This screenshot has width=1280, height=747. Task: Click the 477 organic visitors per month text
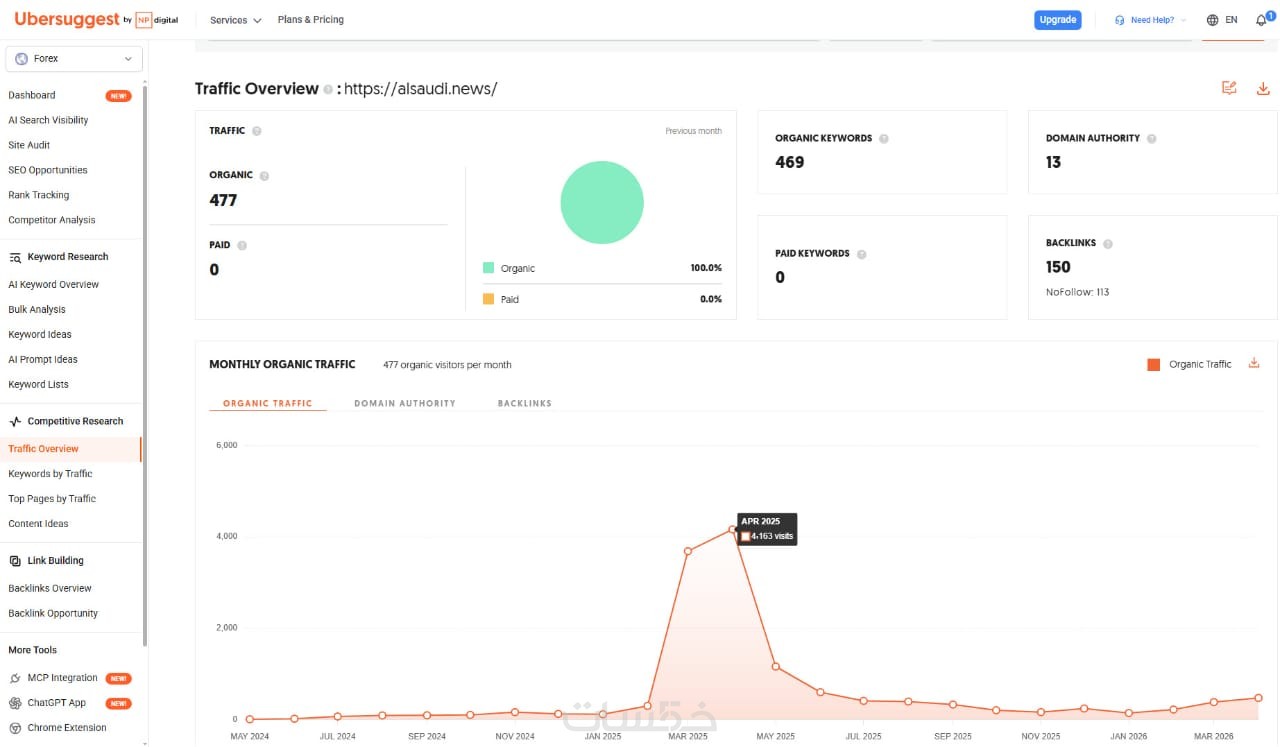point(447,365)
